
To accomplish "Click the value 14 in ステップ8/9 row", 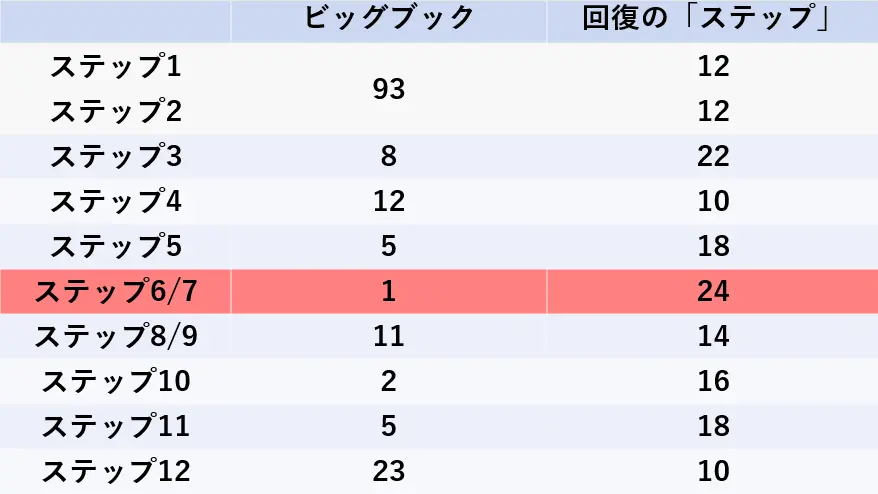I will tap(713, 336).
